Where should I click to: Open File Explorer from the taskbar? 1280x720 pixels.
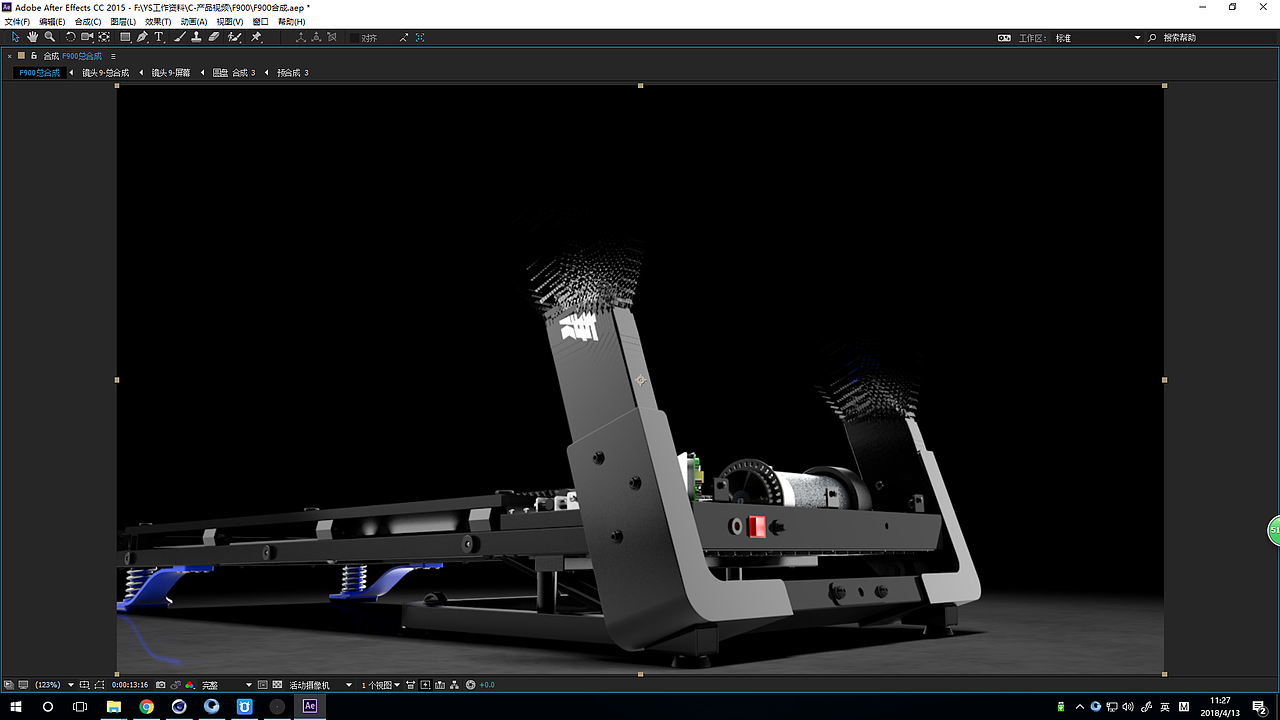click(113, 706)
